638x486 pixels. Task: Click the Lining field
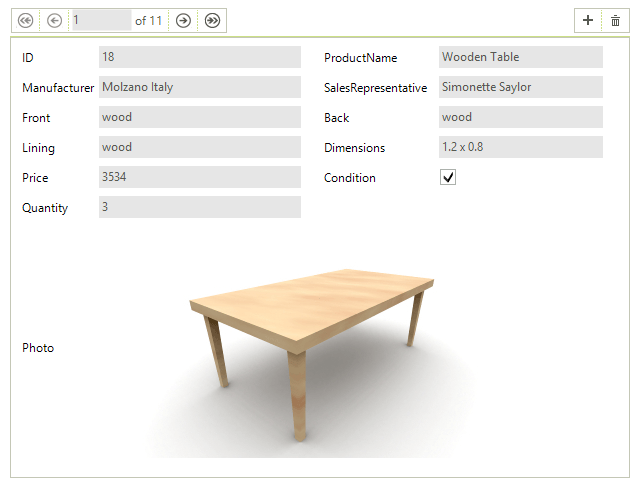point(199,147)
